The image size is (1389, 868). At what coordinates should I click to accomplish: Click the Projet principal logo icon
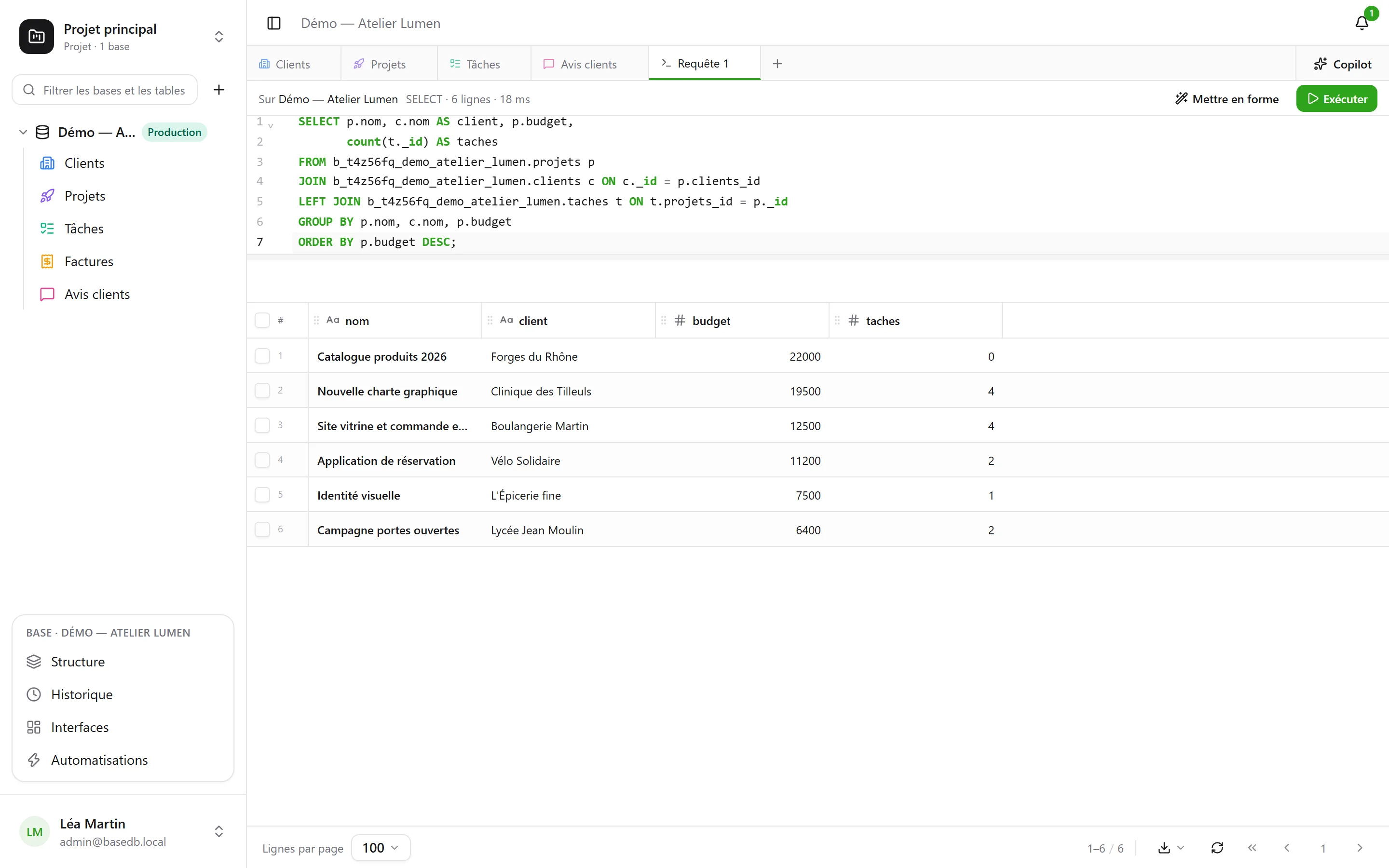click(x=37, y=37)
